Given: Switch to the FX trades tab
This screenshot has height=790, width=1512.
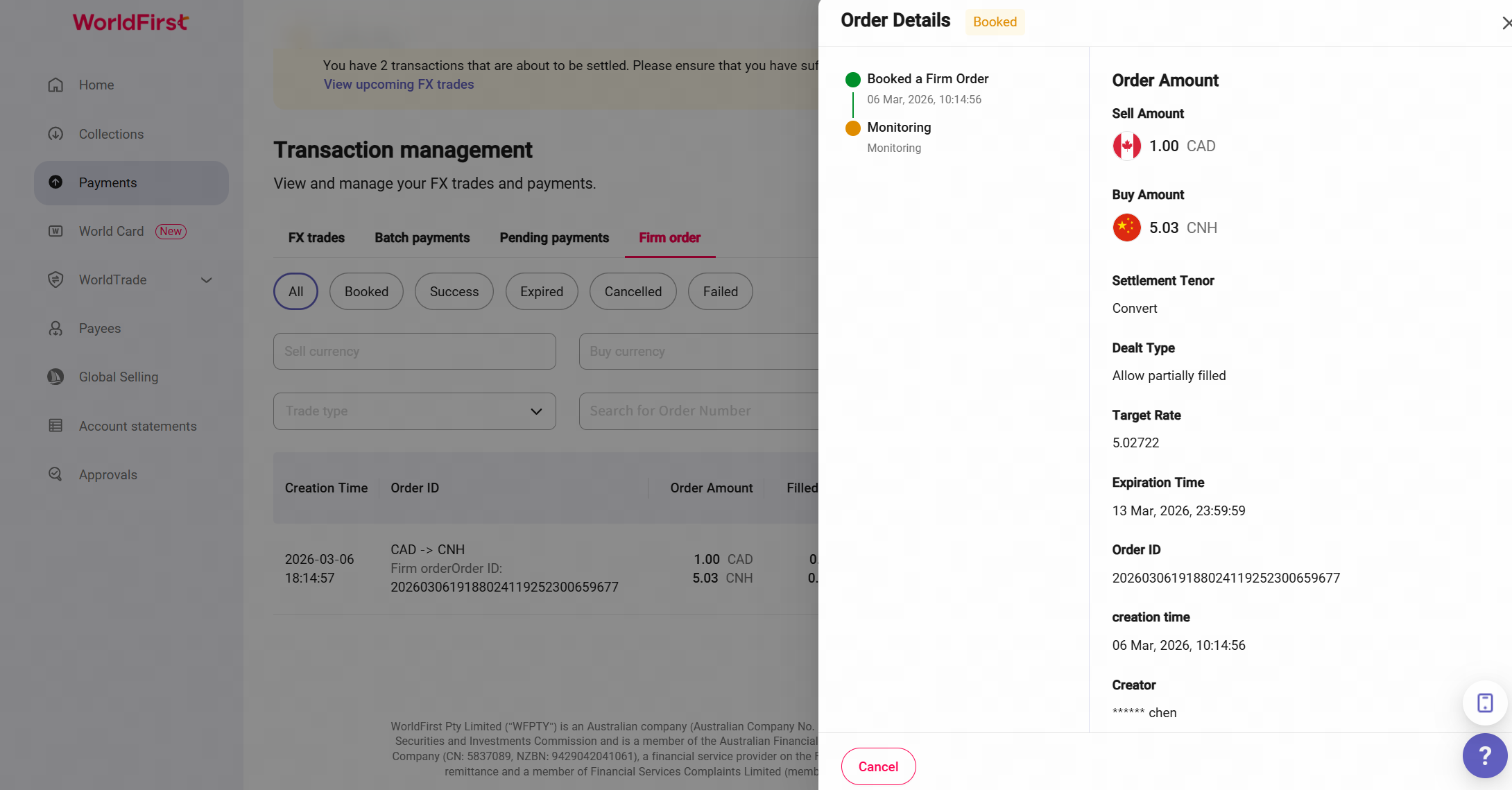Looking at the screenshot, I should (316, 237).
